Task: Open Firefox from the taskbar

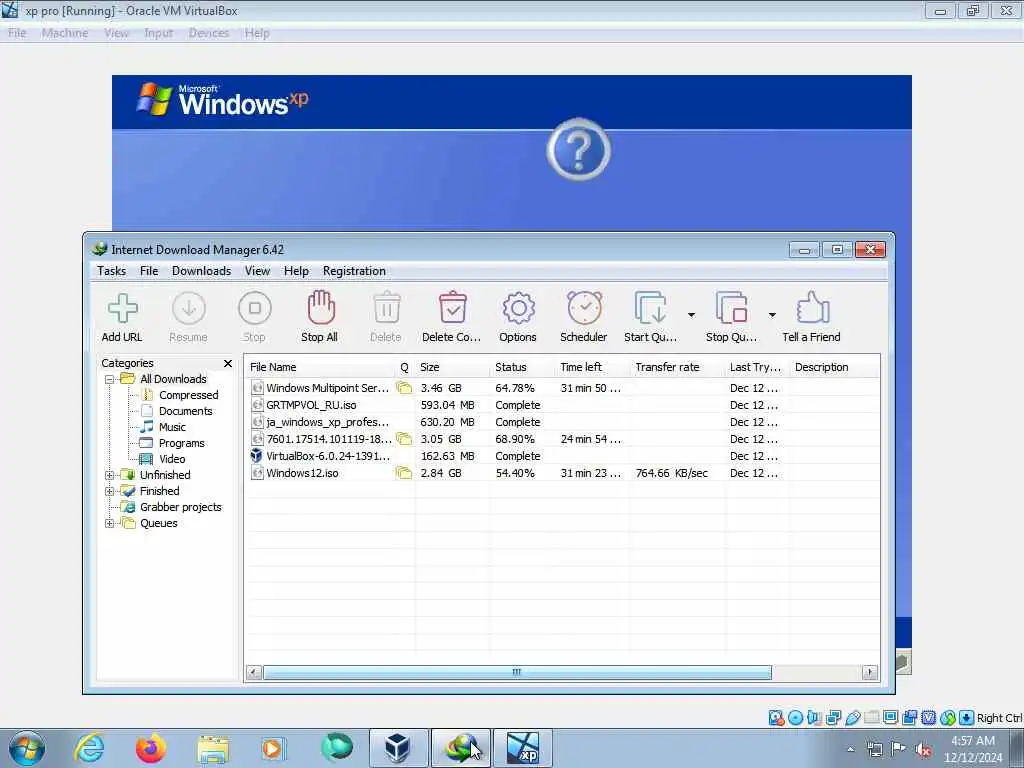Action: pyautogui.click(x=151, y=748)
